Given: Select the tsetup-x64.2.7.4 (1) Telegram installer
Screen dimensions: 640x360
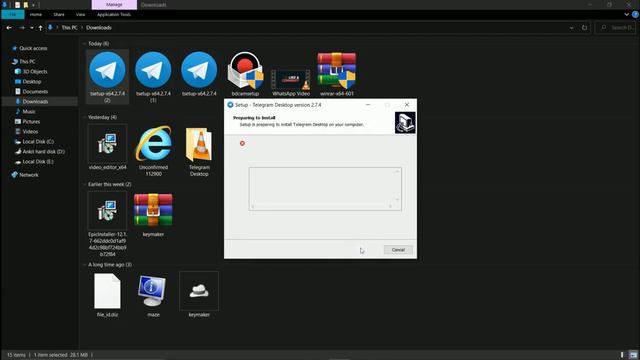Looking at the screenshot, I should point(153,76).
